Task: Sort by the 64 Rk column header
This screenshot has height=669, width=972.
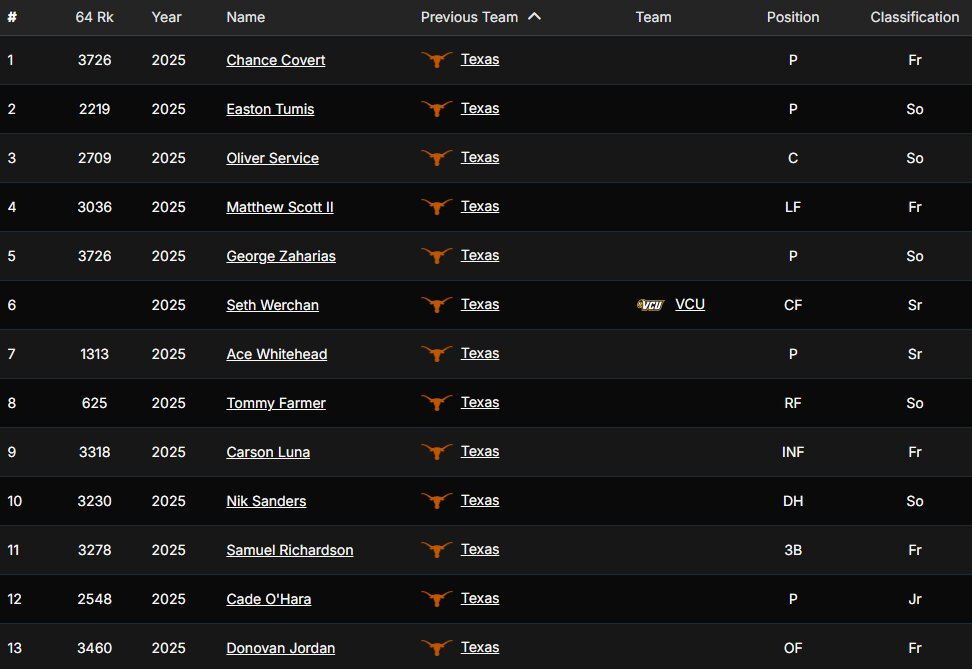Action: 94,17
